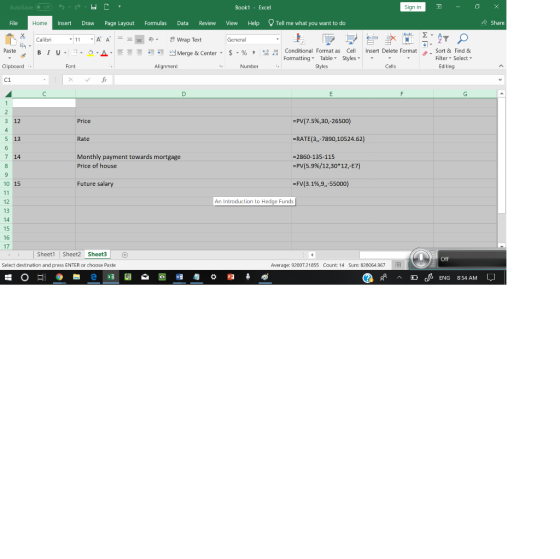Click the Cut scissors icon
This screenshot has width=560, height=559.
click(22, 36)
